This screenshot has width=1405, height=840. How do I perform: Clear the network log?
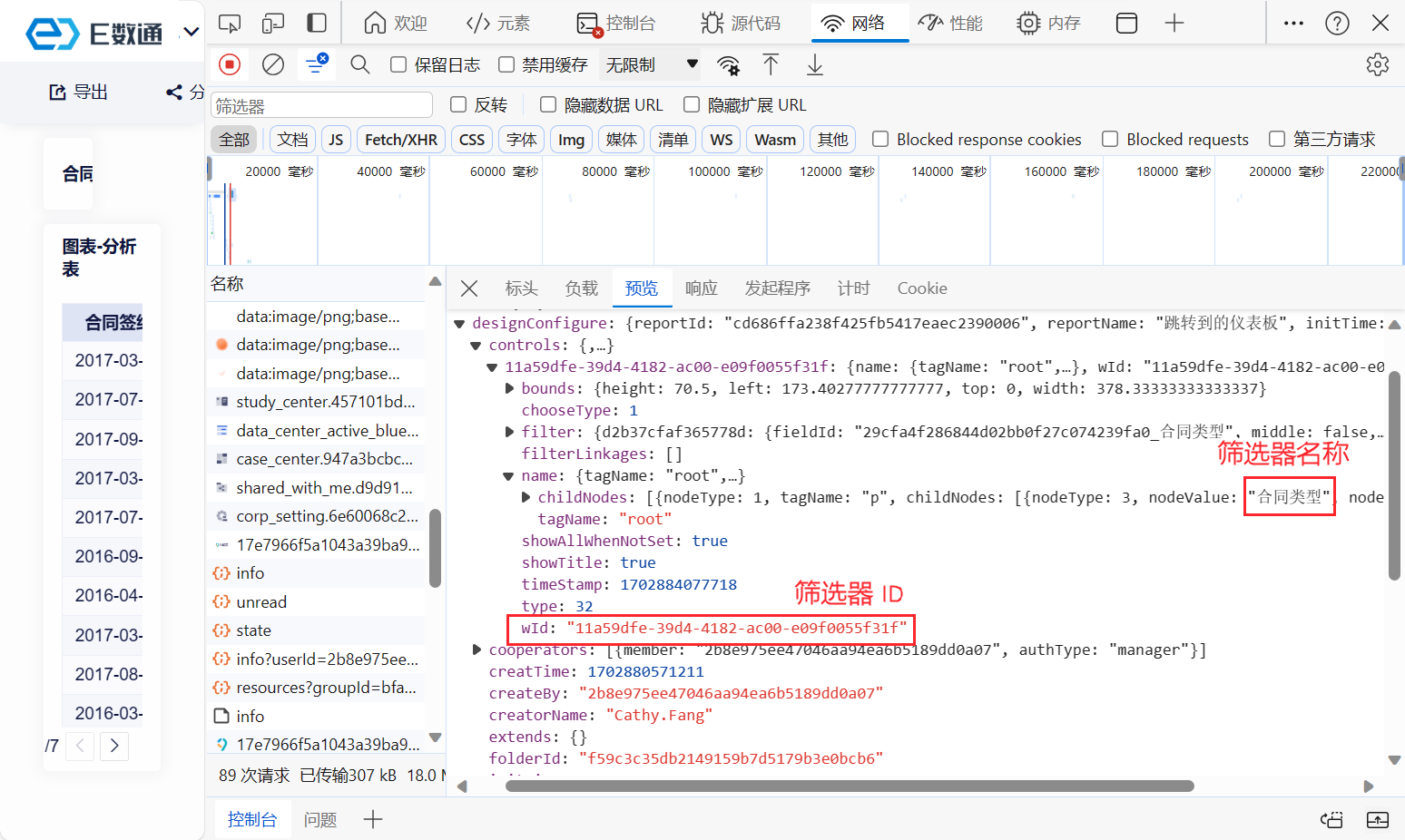(273, 64)
